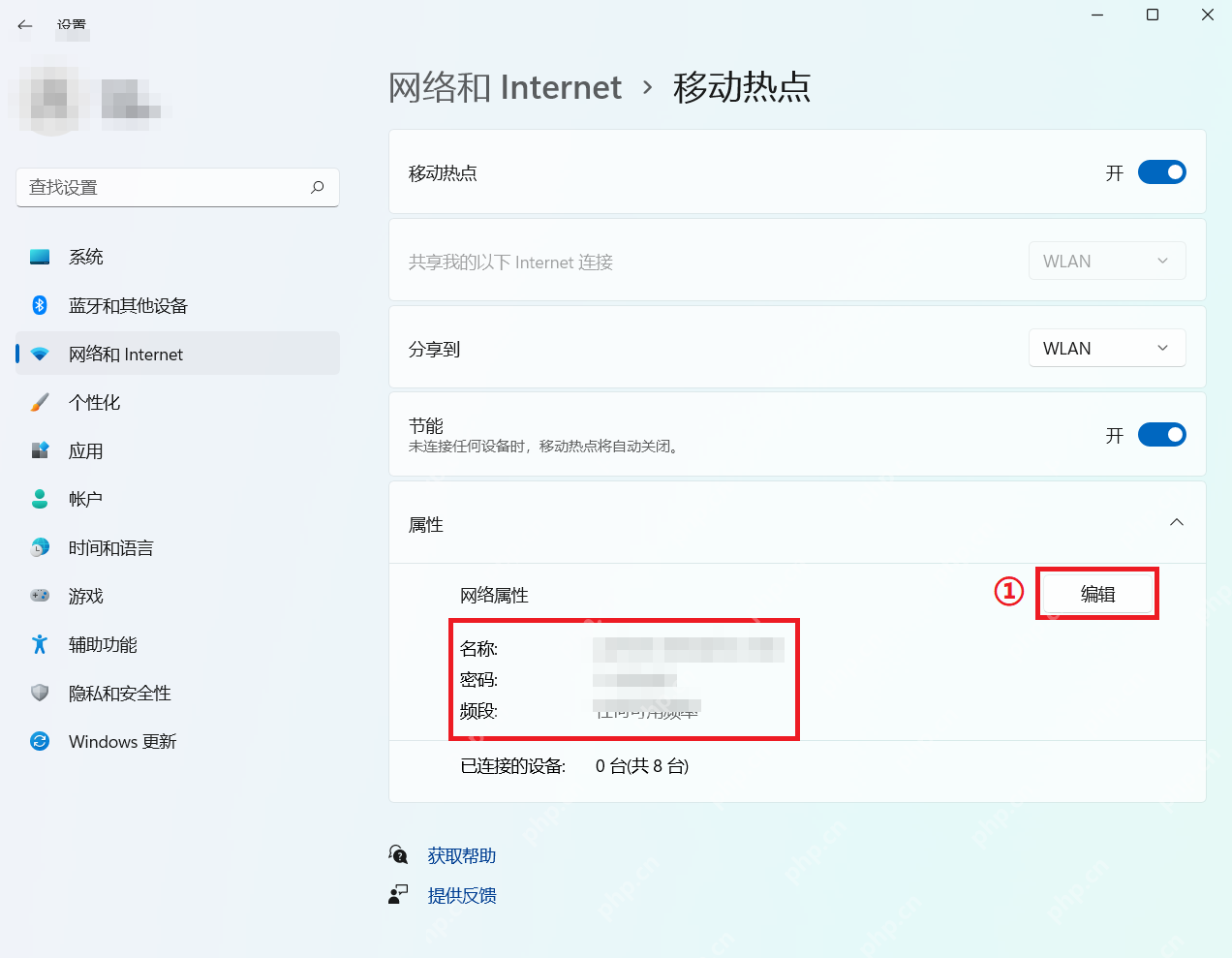Click the 查找设置 search field
Viewport: 1232px width, 958px height.
(x=177, y=187)
